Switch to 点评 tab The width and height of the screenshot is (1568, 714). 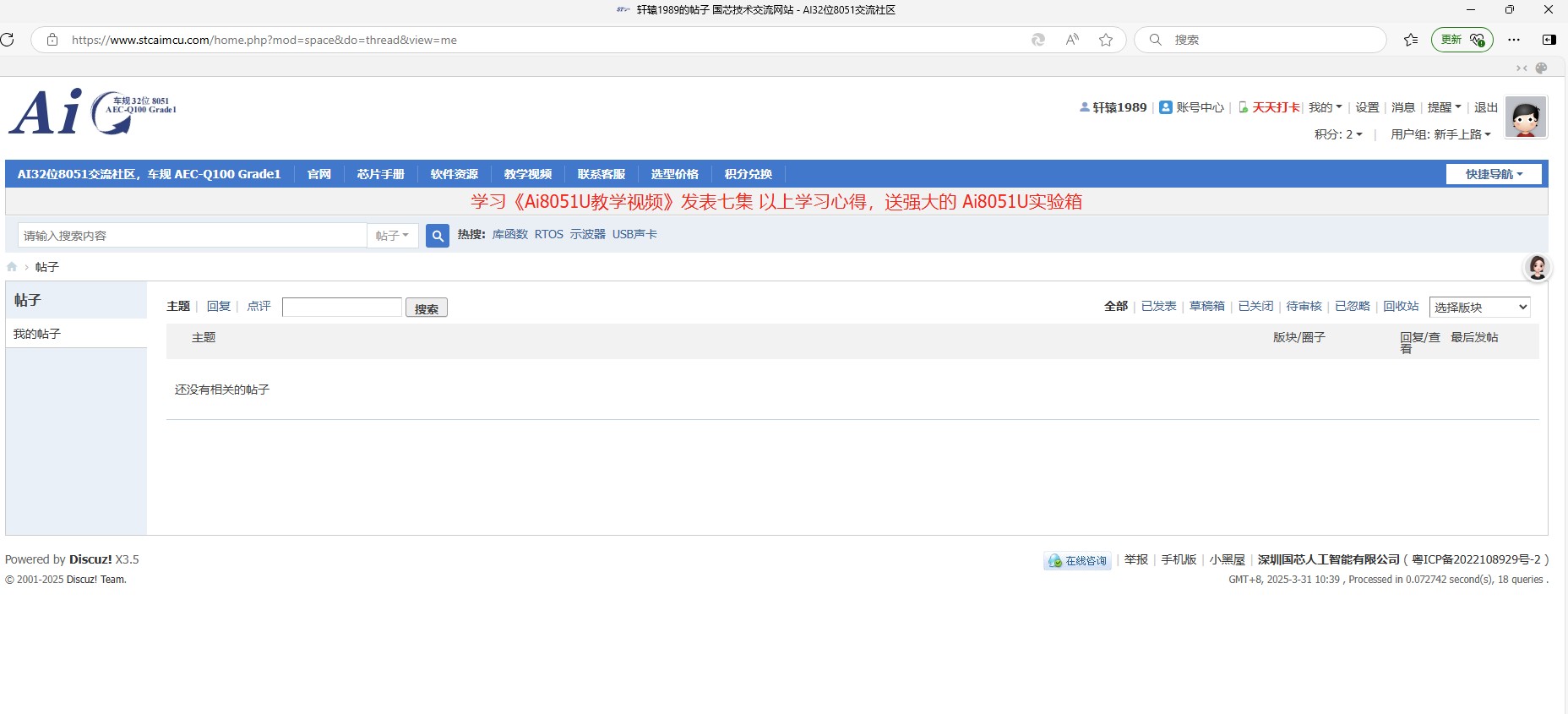tap(259, 306)
